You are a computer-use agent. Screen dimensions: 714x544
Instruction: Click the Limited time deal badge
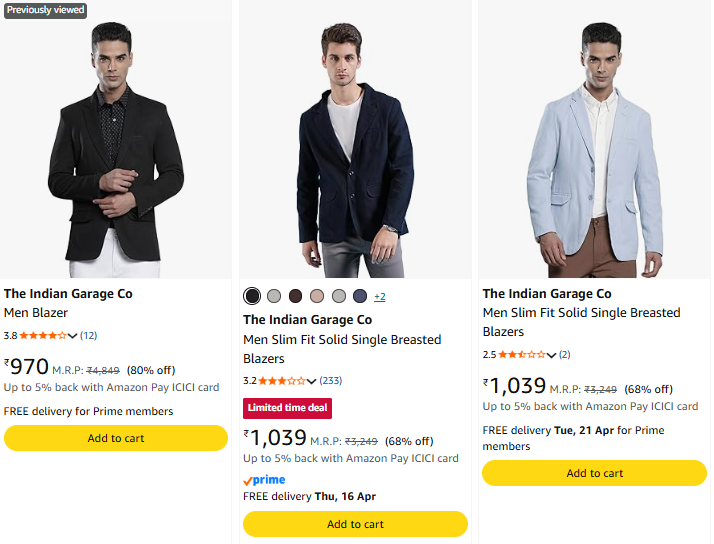tap(287, 408)
